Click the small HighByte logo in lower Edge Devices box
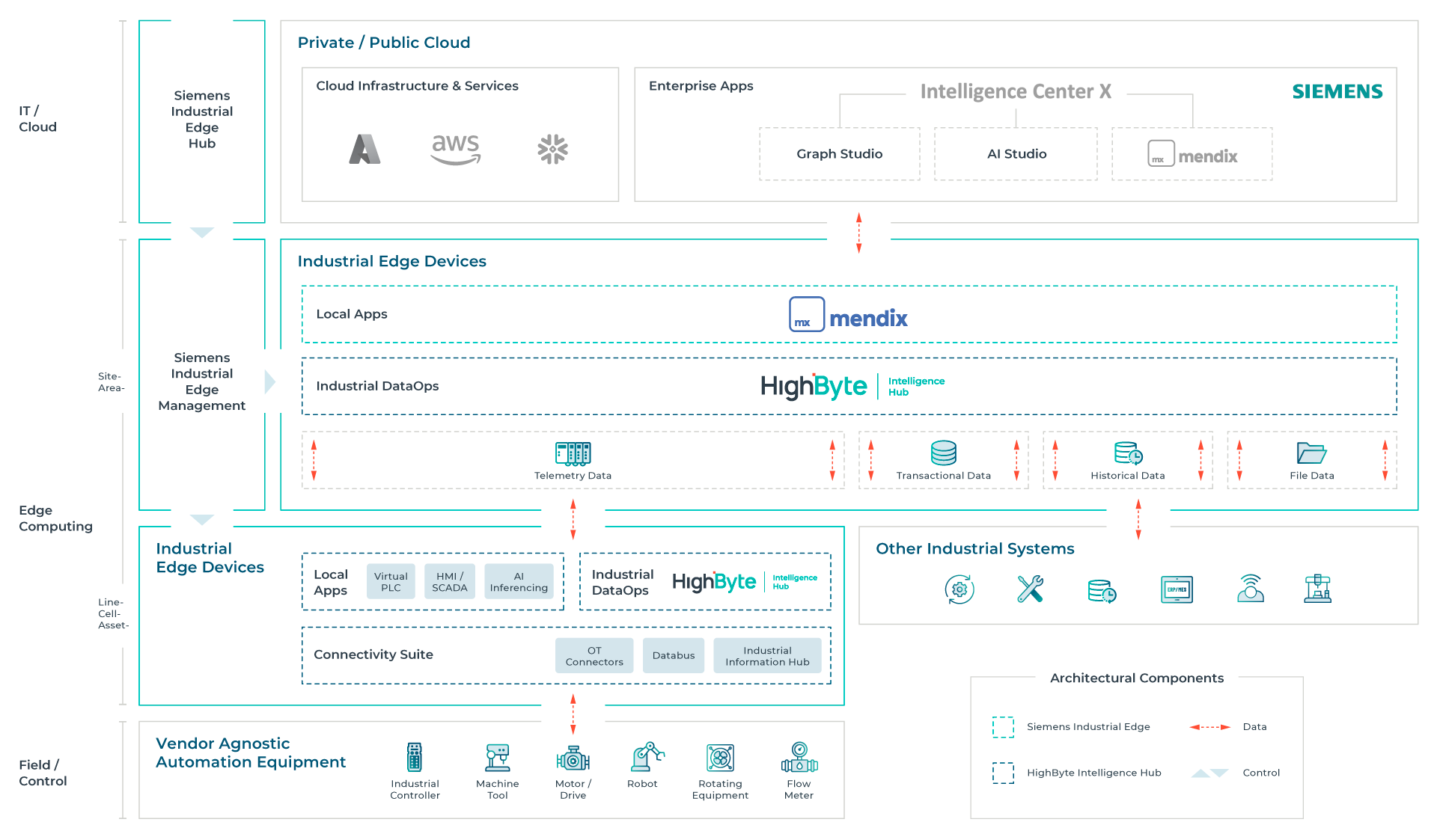 pos(745,581)
